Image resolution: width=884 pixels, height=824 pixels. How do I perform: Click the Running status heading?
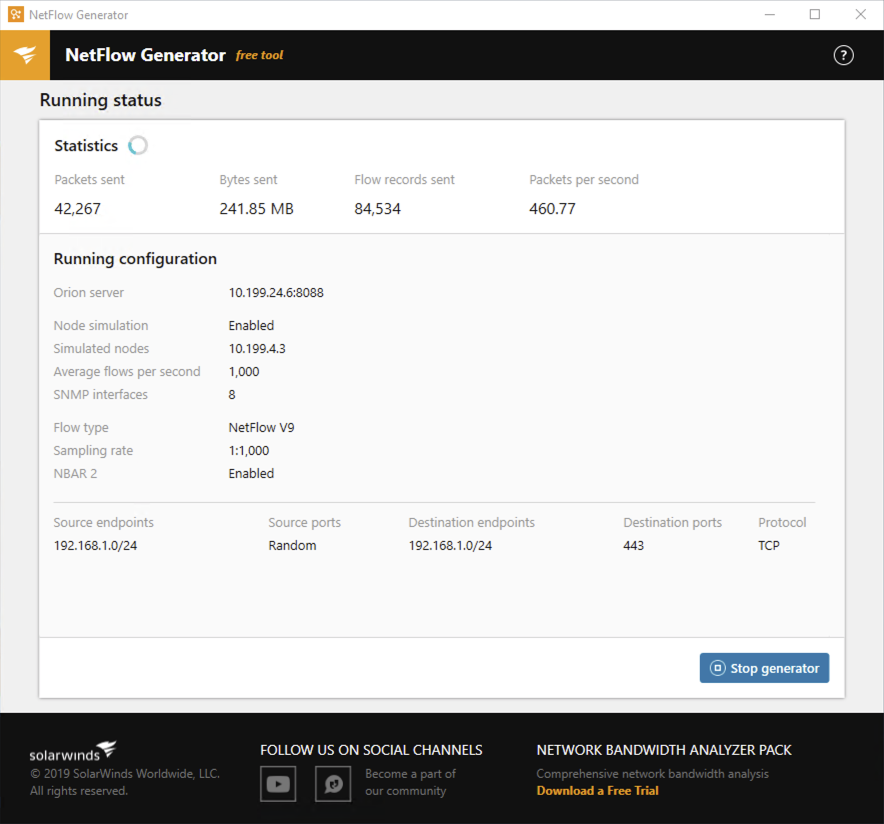[100, 100]
